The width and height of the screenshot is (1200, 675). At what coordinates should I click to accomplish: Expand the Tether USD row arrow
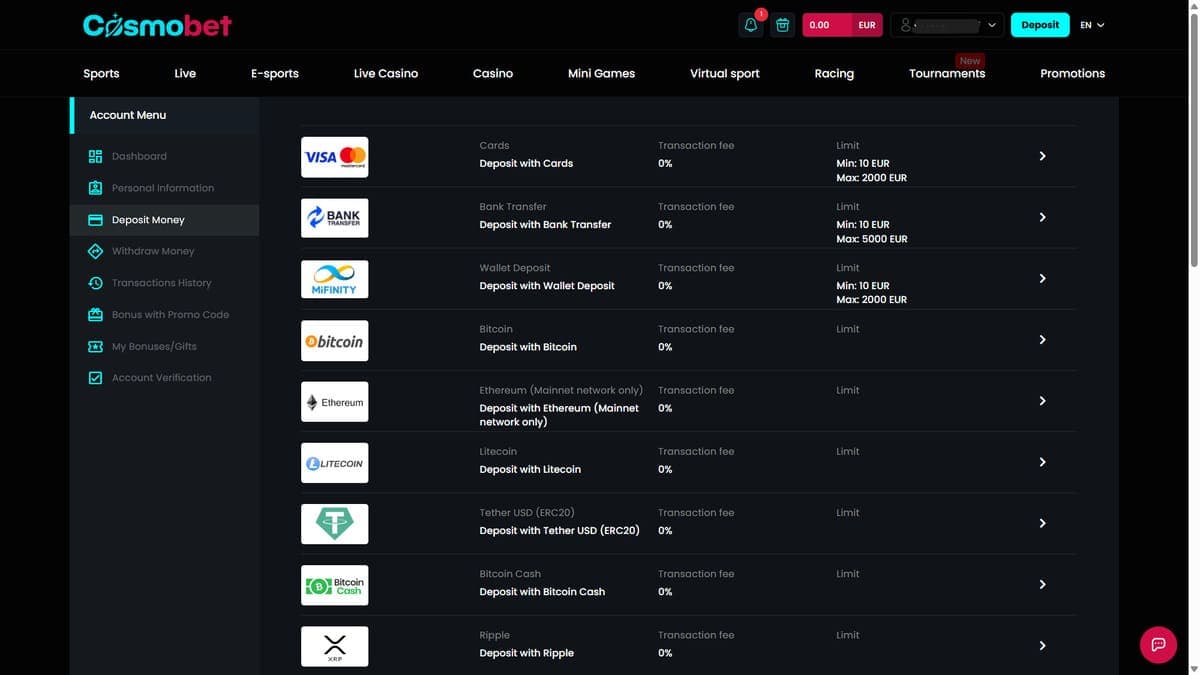[1042, 523]
